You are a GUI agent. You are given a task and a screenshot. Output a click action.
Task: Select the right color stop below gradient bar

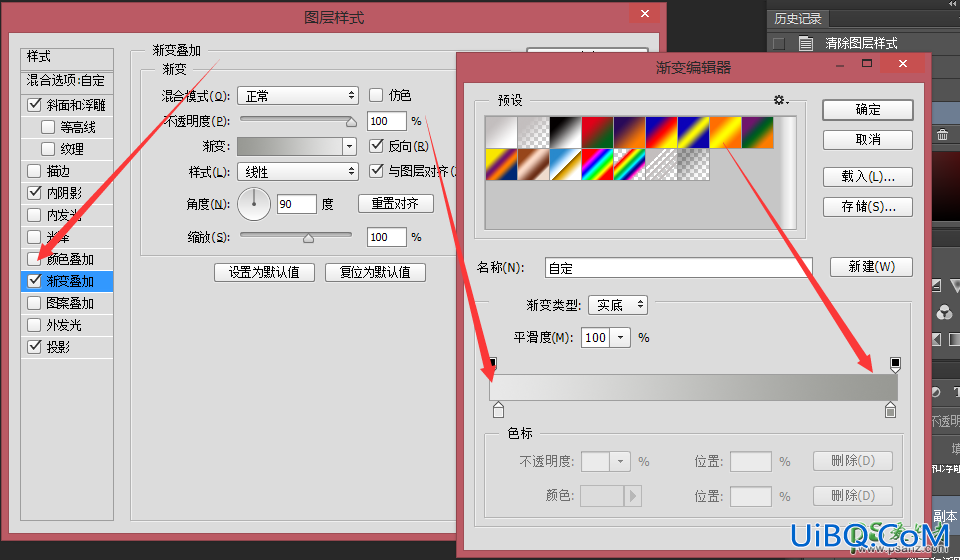(890, 409)
